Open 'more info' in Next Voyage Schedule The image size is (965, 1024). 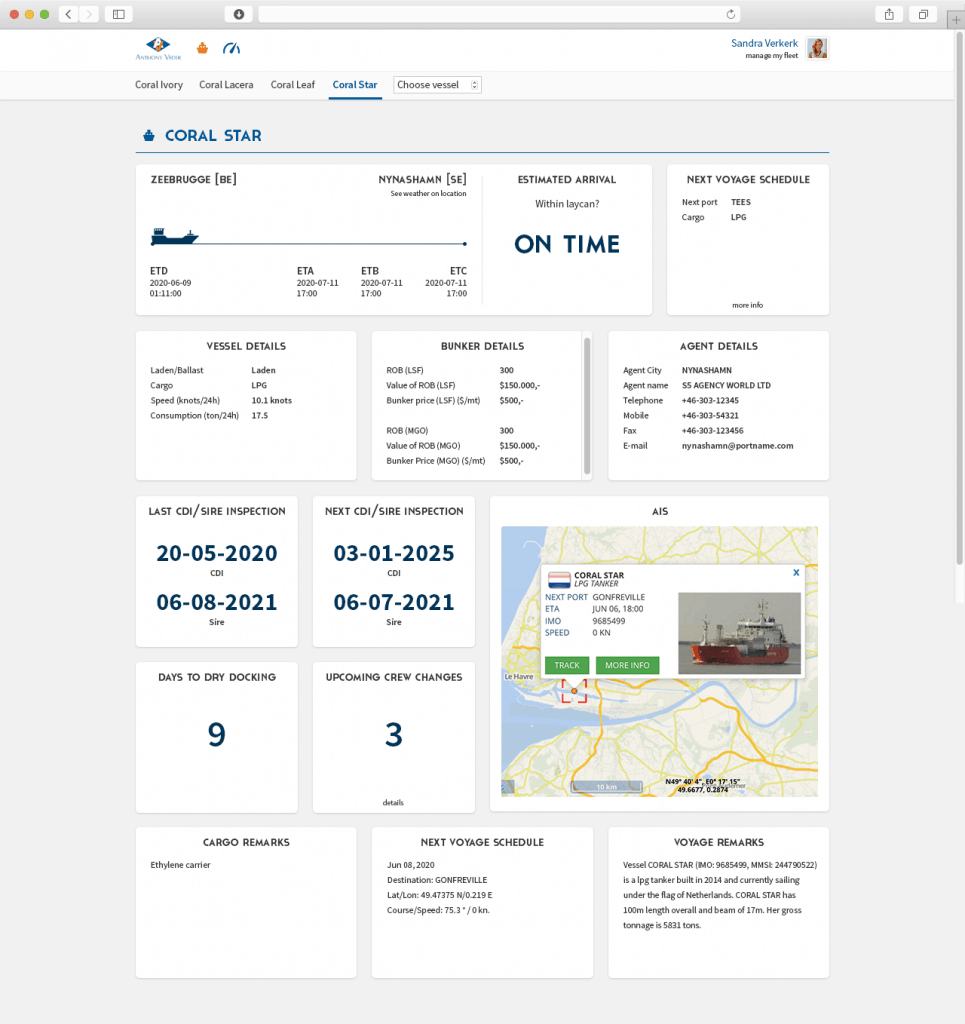click(x=747, y=305)
